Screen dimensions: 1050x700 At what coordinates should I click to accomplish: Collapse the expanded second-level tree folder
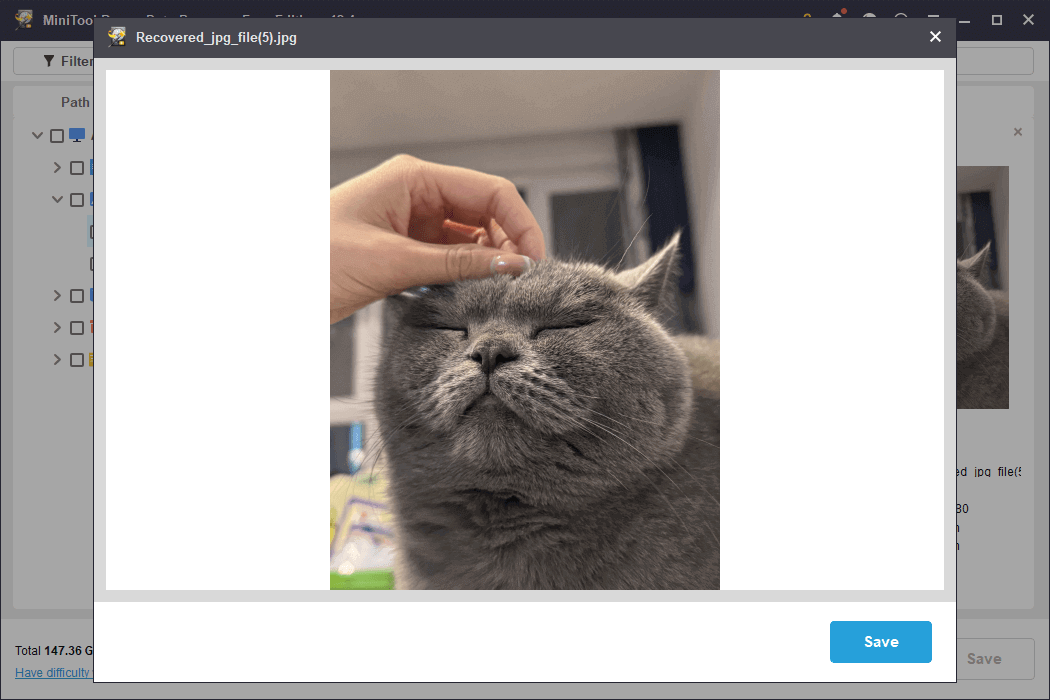pos(58,199)
